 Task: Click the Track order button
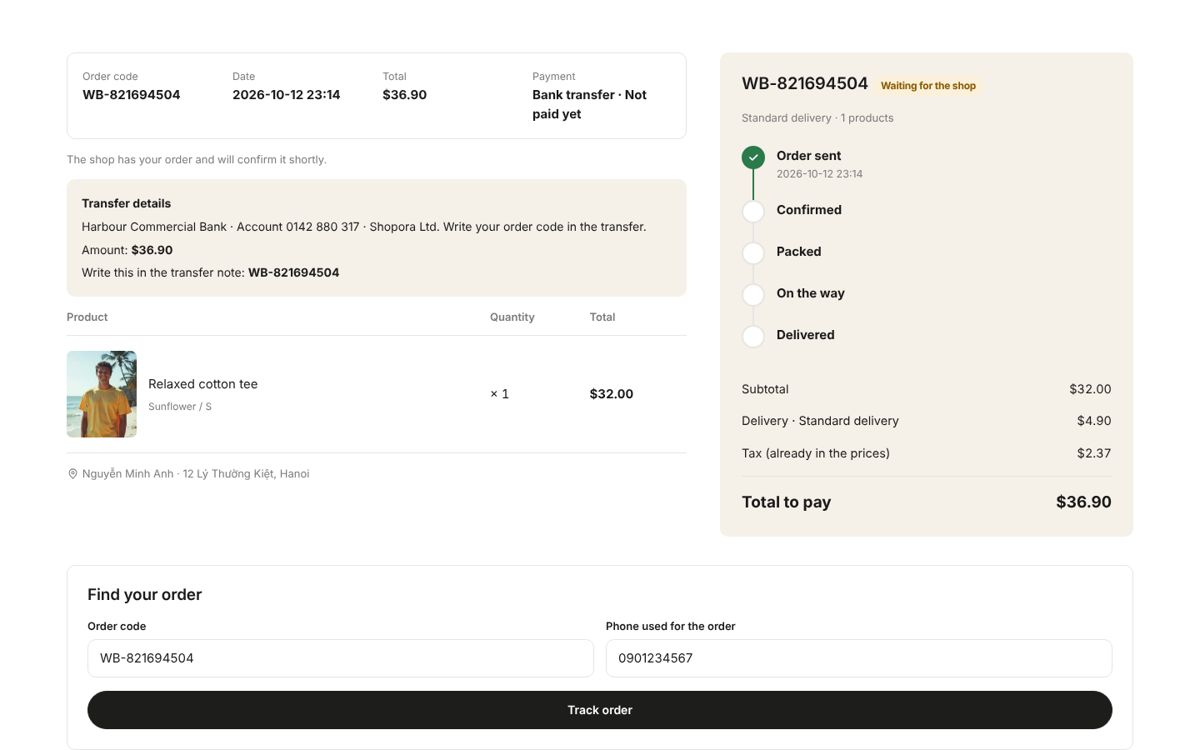(600, 710)
